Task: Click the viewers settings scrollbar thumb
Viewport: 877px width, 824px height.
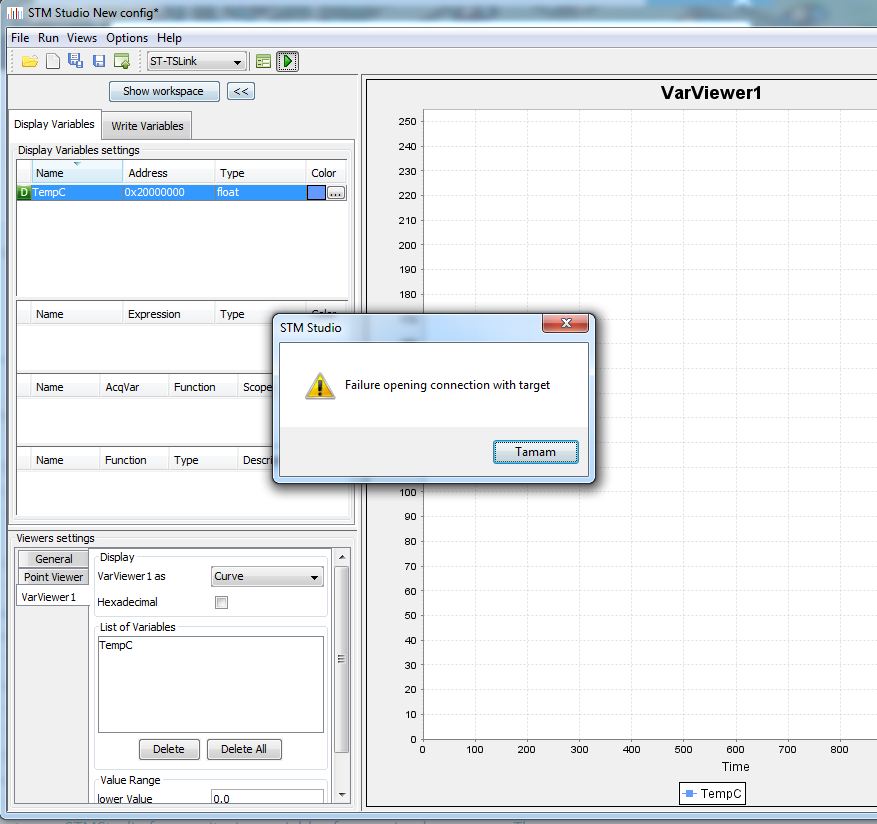Action: click(x=342, y=660)
